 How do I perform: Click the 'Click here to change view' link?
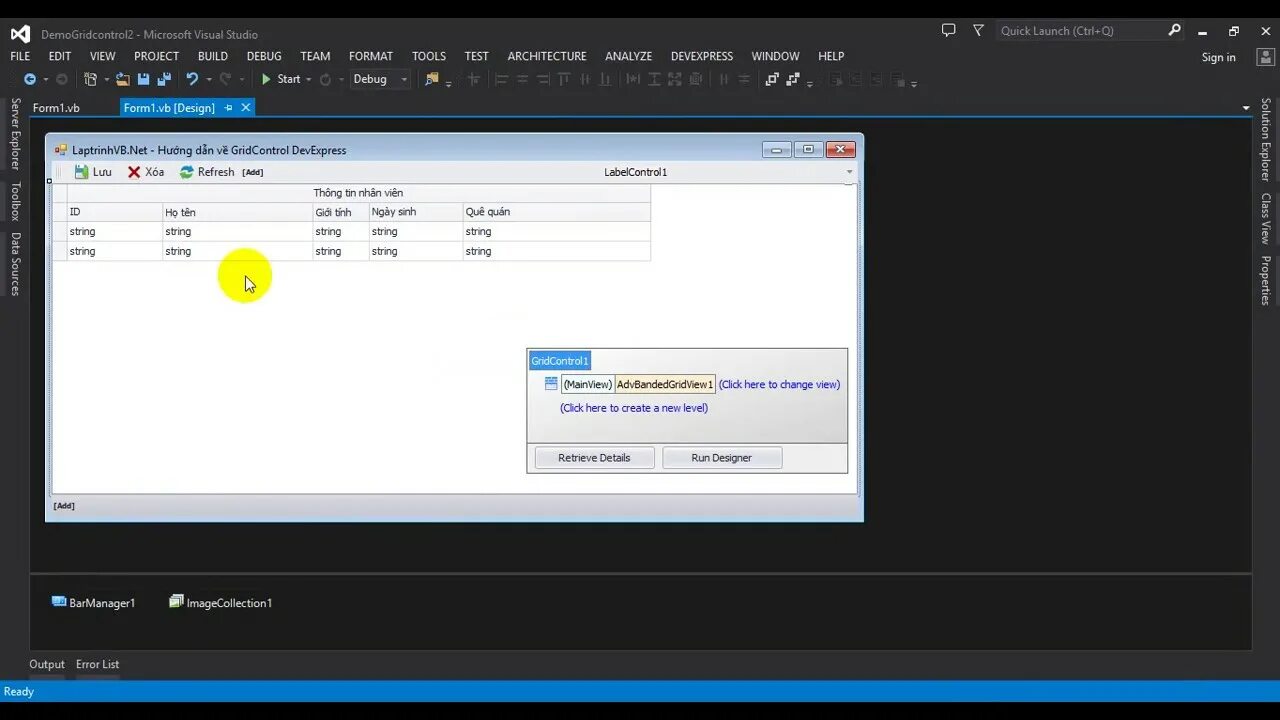point(779,384)
